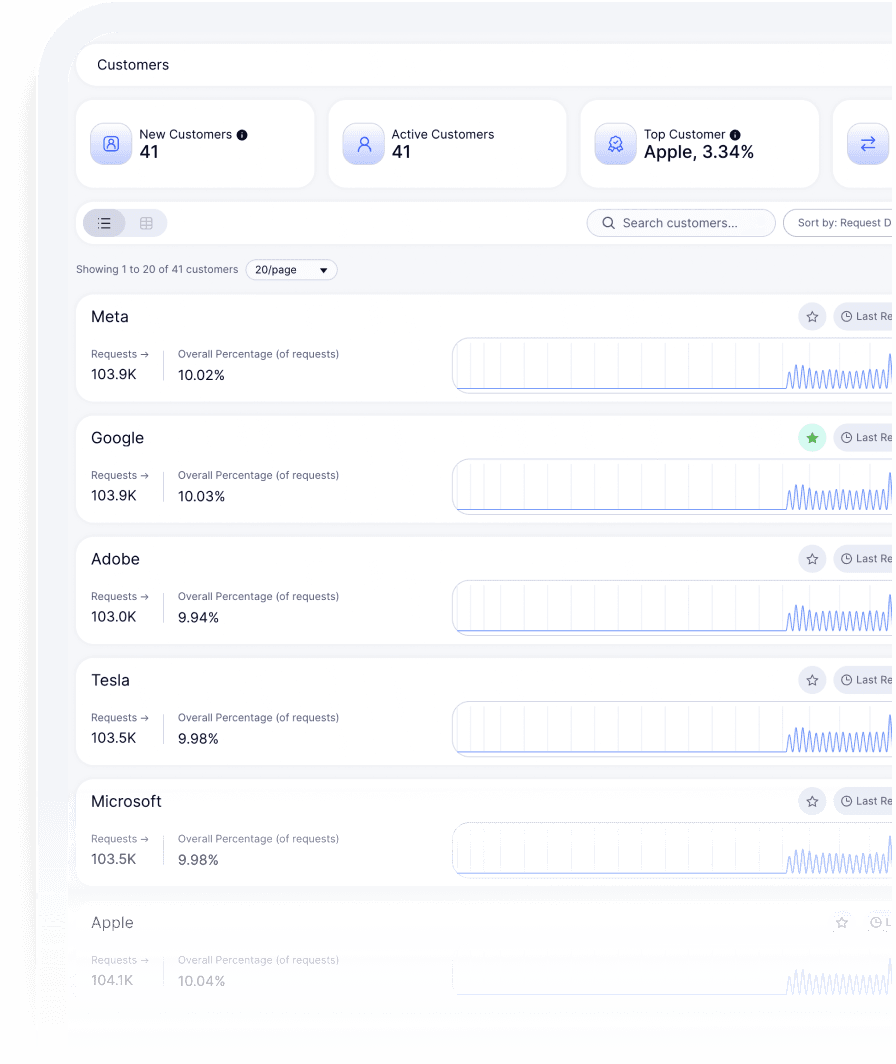
Task: Open Tesla's Requests arrow link
Action: click(119, 717)
